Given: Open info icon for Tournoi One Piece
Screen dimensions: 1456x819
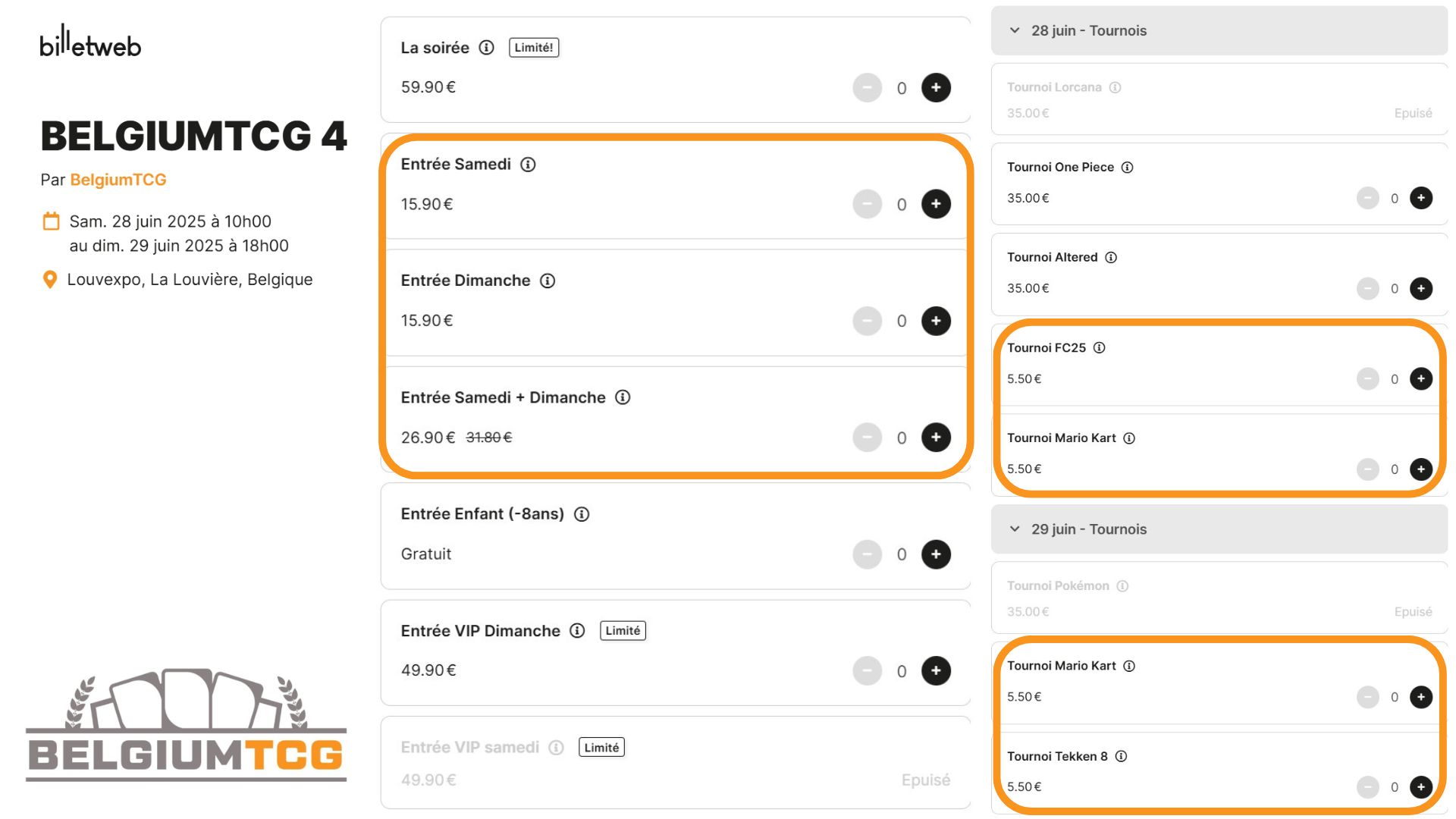Looking at the screenshot, I should [1128, 168].
